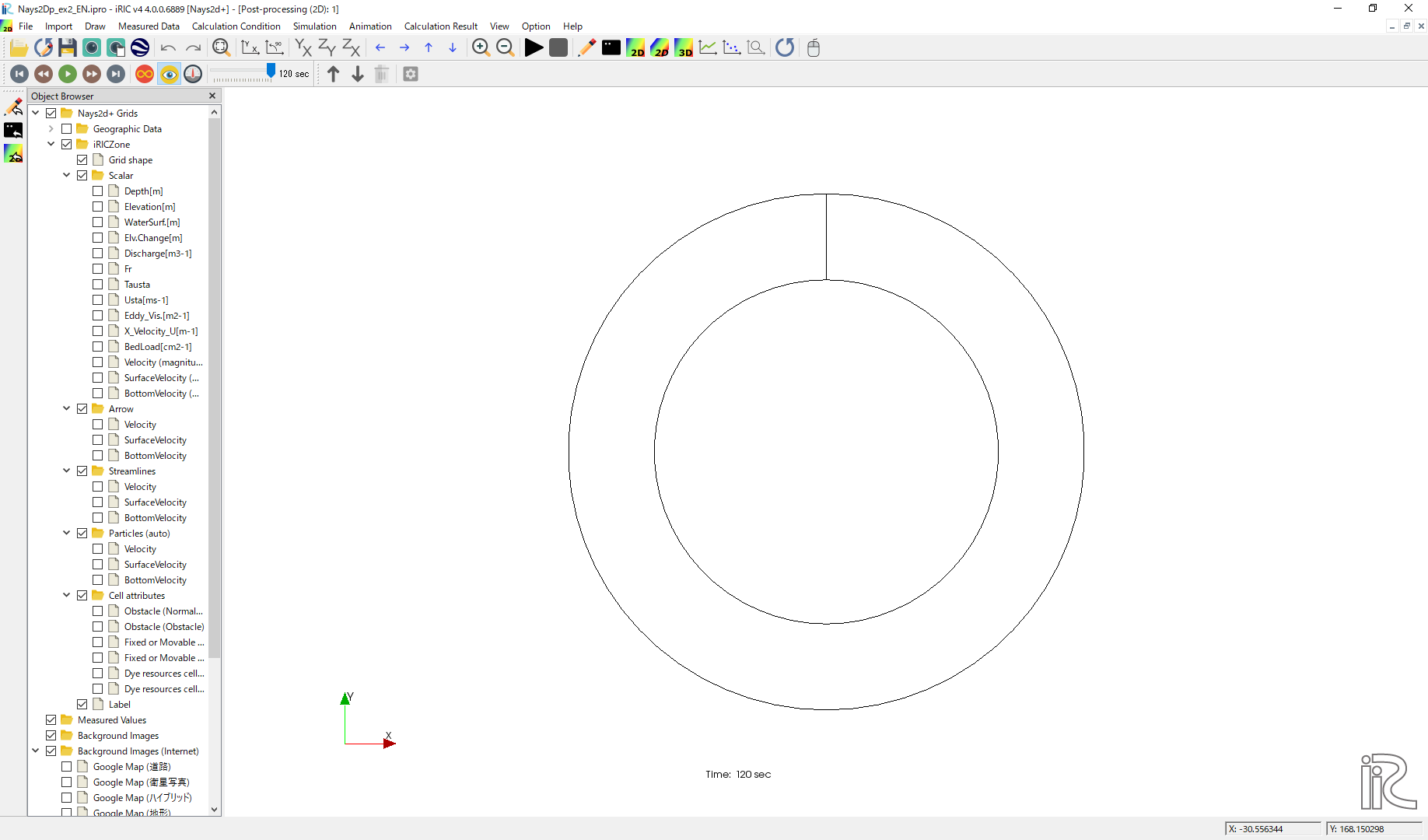Viewport: 1428px width, 840px height.
Task: Open the pre-processing pencil icon
Action: 587,47
